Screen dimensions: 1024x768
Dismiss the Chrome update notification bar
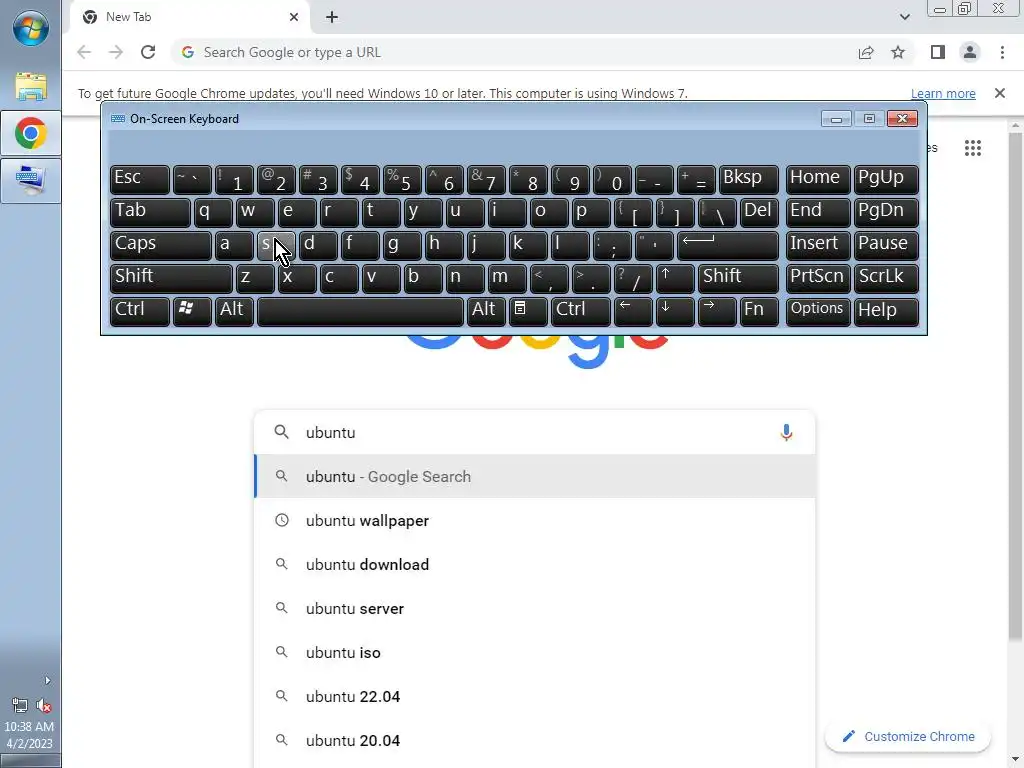pos(1000,93)
